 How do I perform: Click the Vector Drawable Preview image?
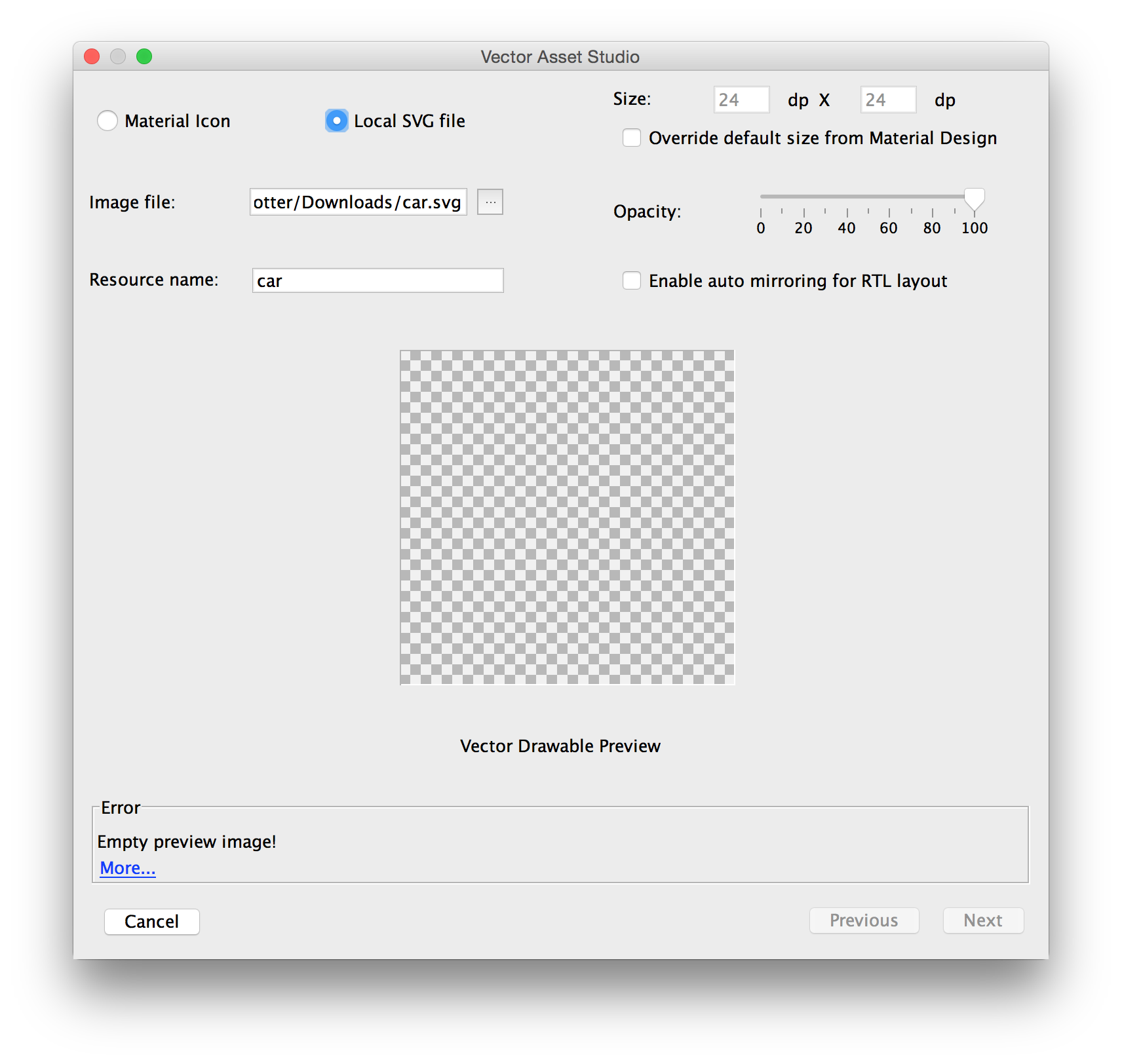[568, 518]
